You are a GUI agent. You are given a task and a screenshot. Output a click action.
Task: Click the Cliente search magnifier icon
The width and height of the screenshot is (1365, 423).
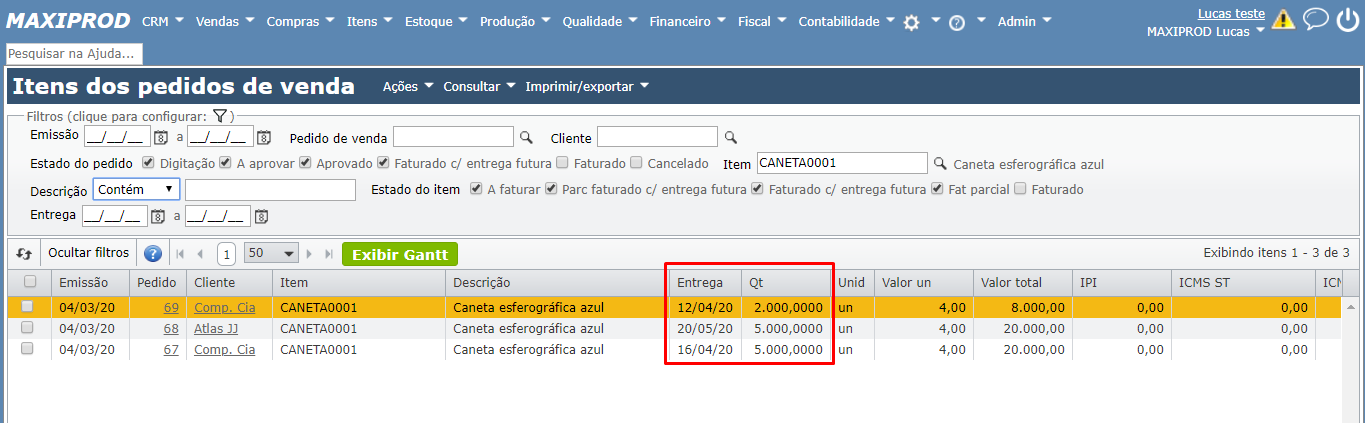tap(731, 138)
